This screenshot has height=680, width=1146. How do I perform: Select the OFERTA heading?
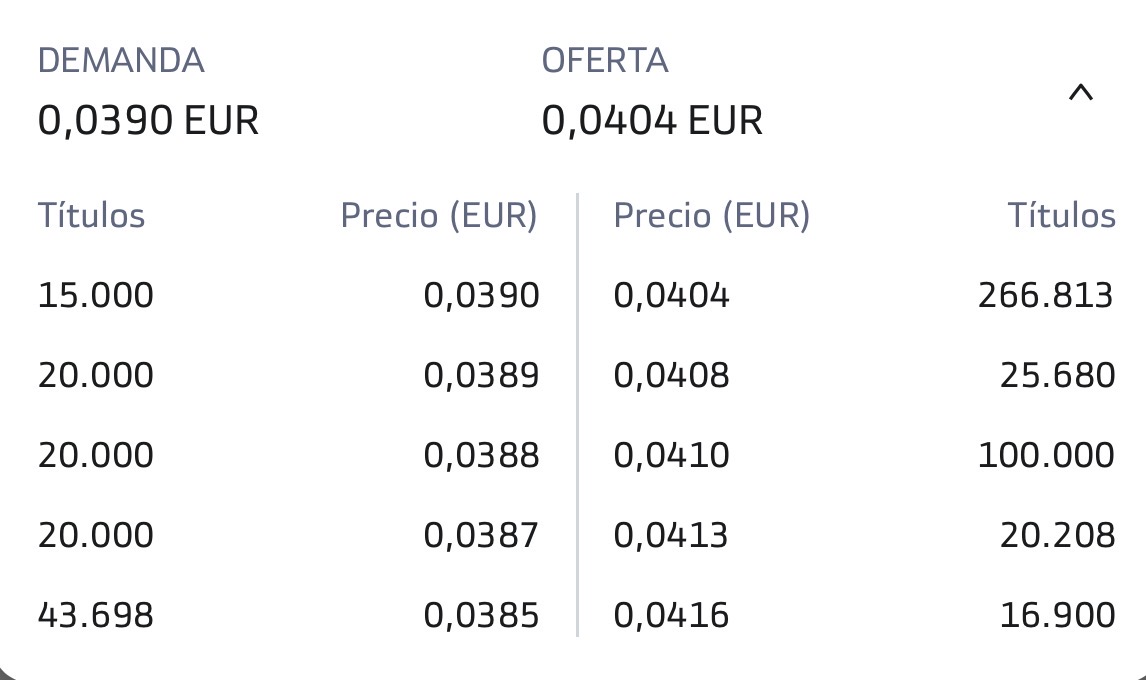(604, 61)
